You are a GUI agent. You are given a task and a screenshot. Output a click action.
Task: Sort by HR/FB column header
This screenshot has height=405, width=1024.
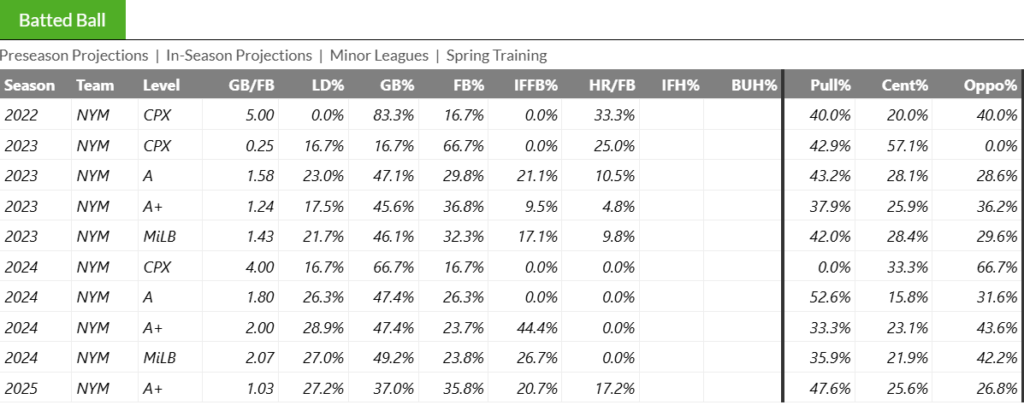(611, 85)
